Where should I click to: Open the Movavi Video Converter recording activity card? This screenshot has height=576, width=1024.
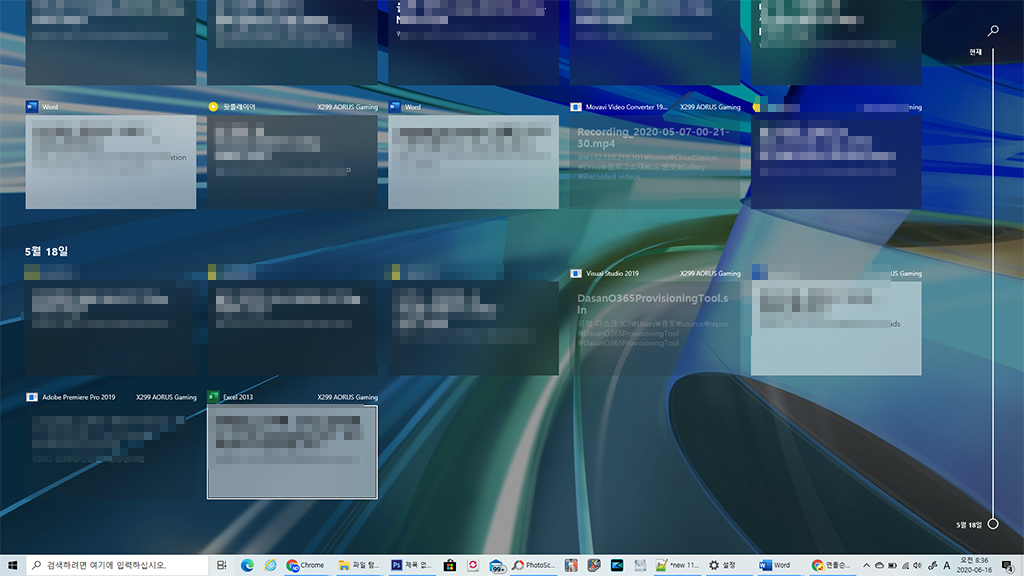(x=655, y=162)
